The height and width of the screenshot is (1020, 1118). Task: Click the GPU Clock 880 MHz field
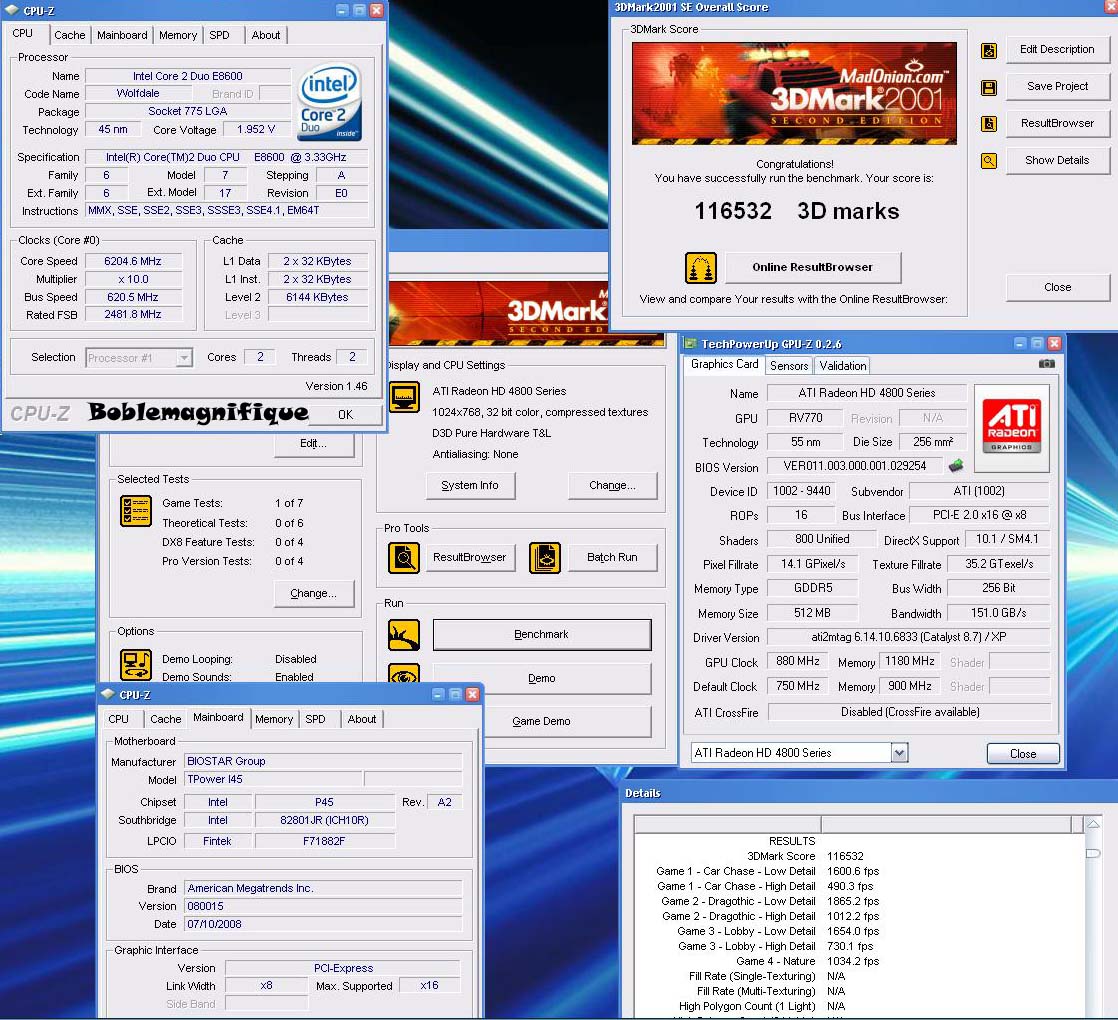pyautogui.click(x=797, y=661)
